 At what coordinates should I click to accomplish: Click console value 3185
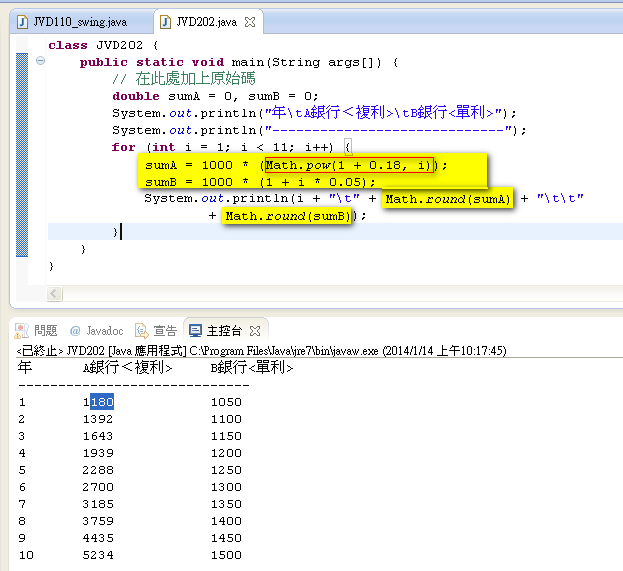click(98, 504)
